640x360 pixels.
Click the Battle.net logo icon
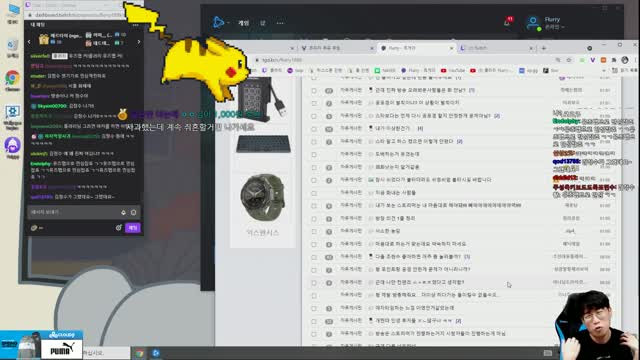[218, 22]
